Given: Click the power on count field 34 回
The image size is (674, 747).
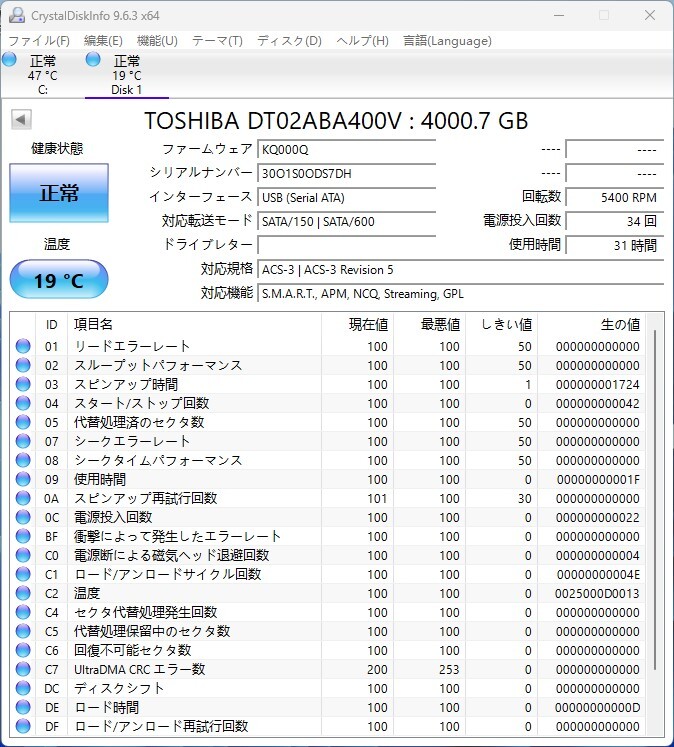Looking at the screenshot, I should pos(614,222).
